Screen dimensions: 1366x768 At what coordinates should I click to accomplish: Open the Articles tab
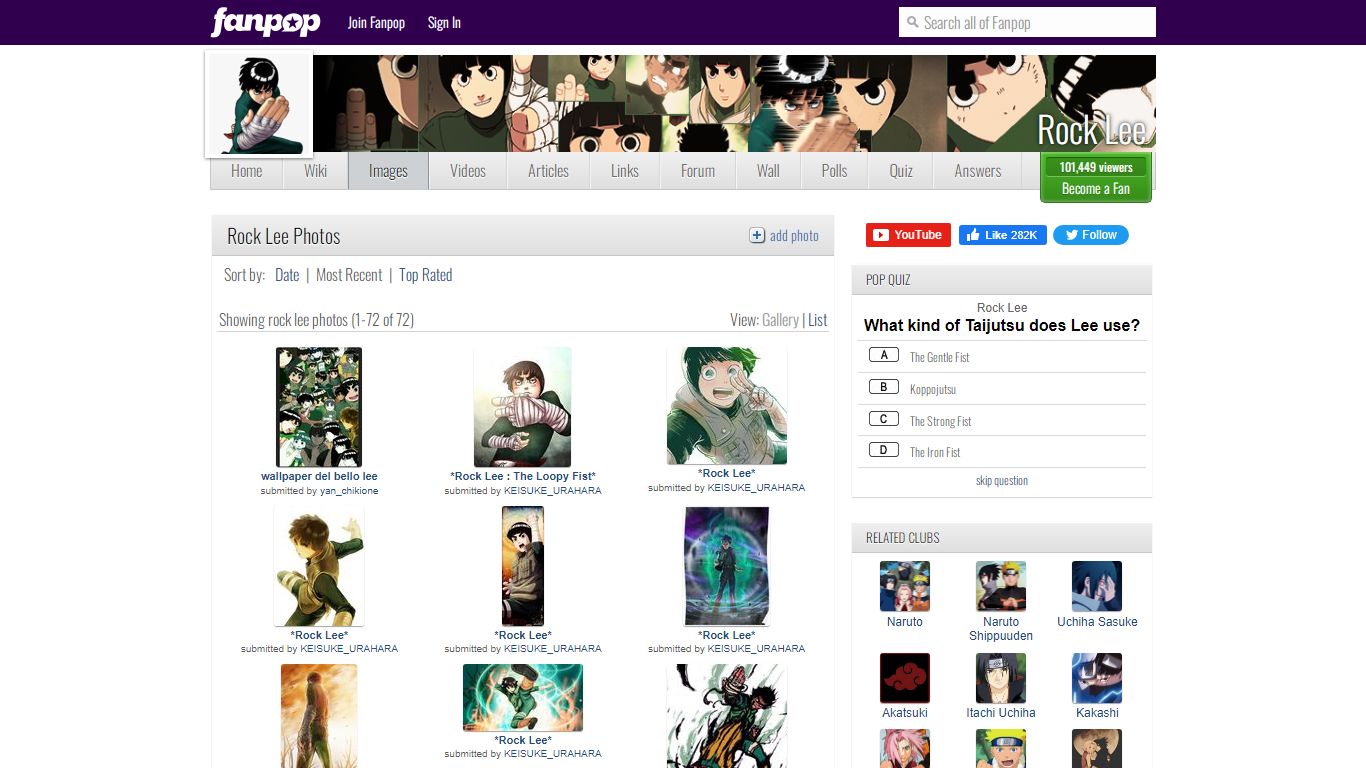coord(549,171)
